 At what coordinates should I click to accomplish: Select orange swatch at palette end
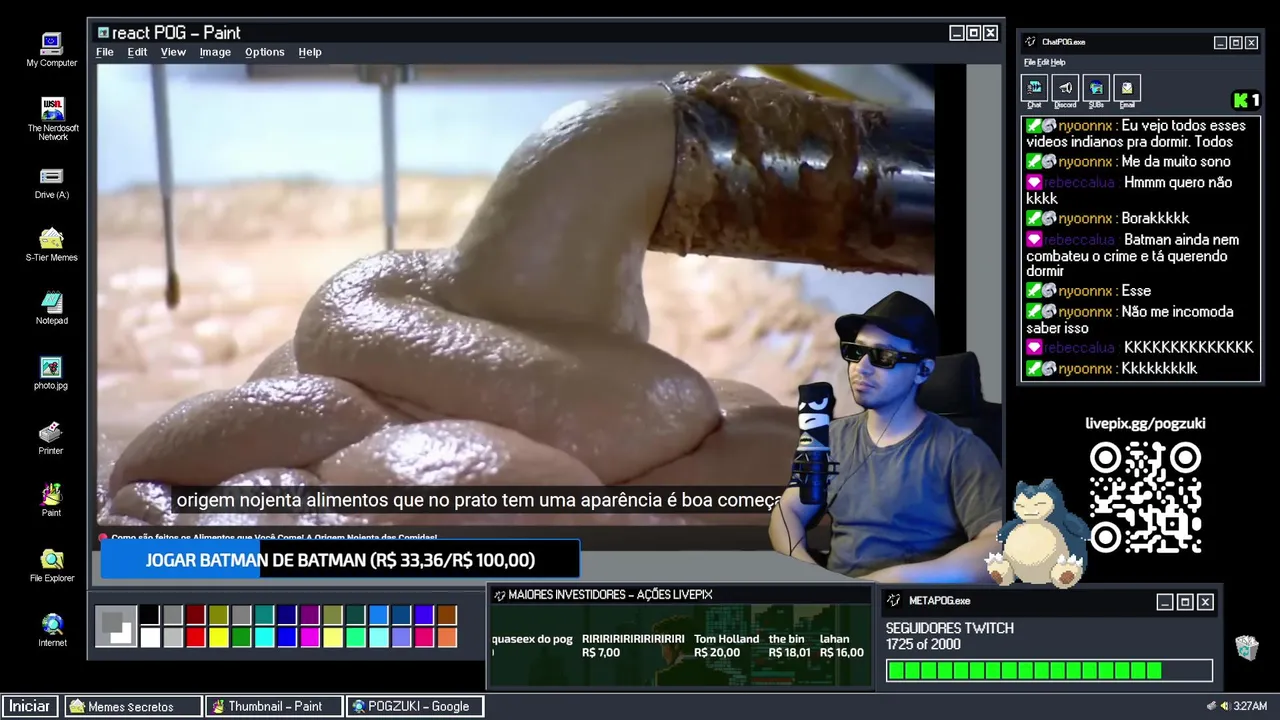pyautogui.click(x=447, y=637)
